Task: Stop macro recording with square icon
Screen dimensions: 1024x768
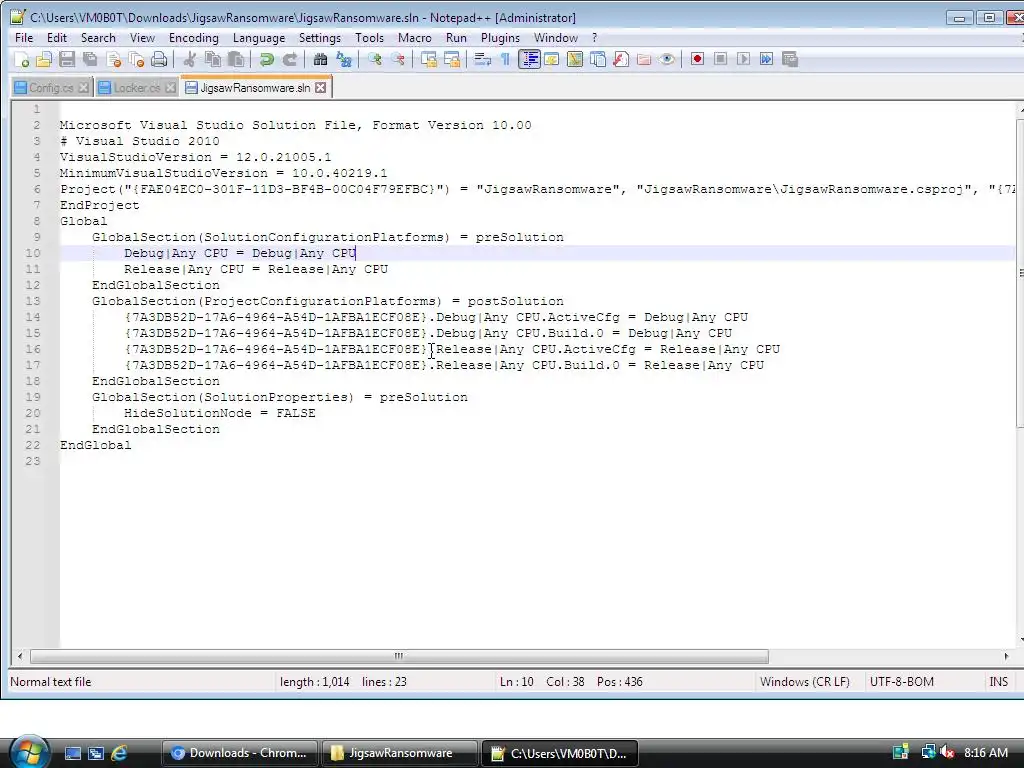Action: (720, 59)
